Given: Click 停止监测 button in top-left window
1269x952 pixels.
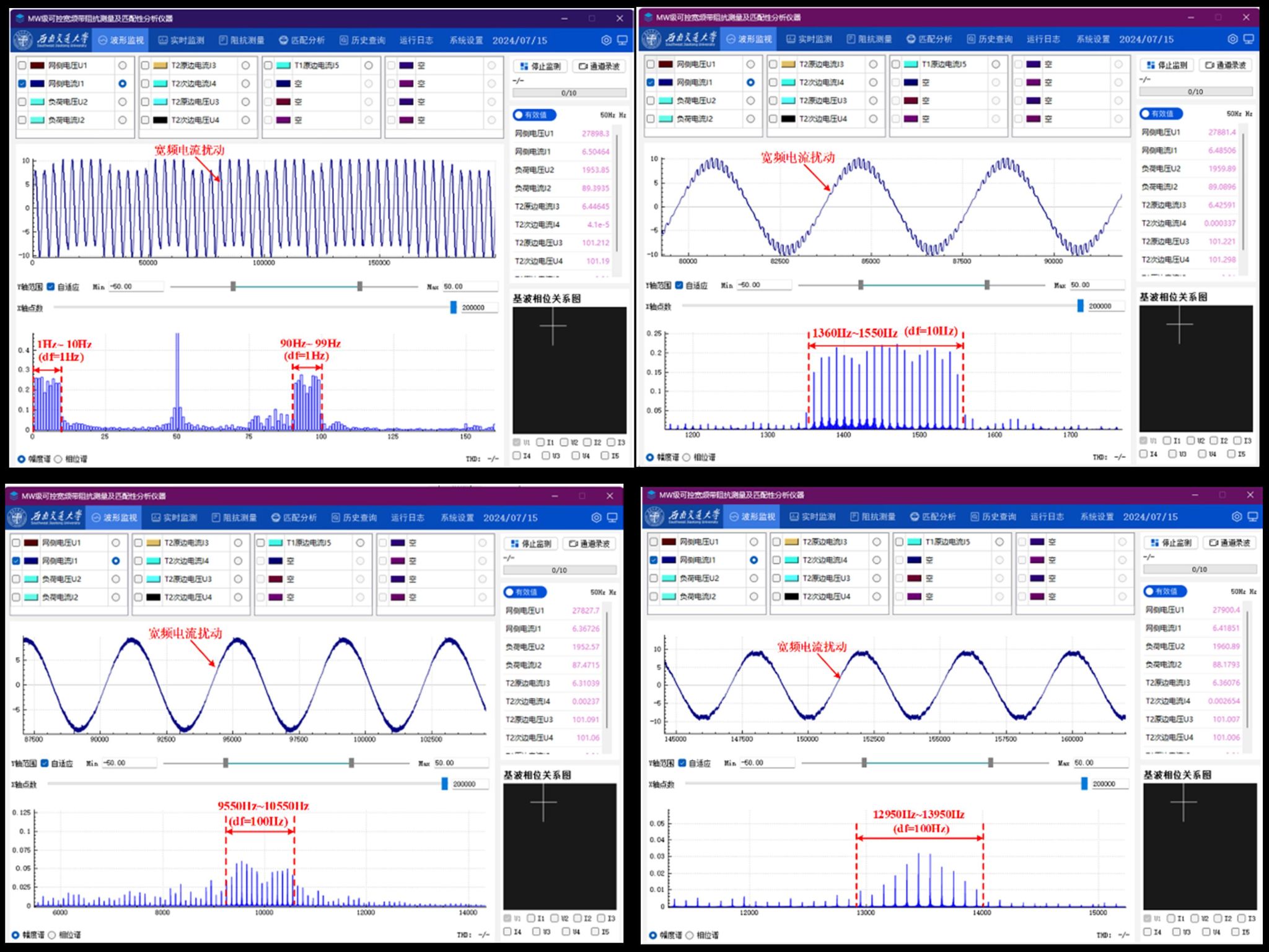Looking at the screenshot, I should click(x=540, y=66).
